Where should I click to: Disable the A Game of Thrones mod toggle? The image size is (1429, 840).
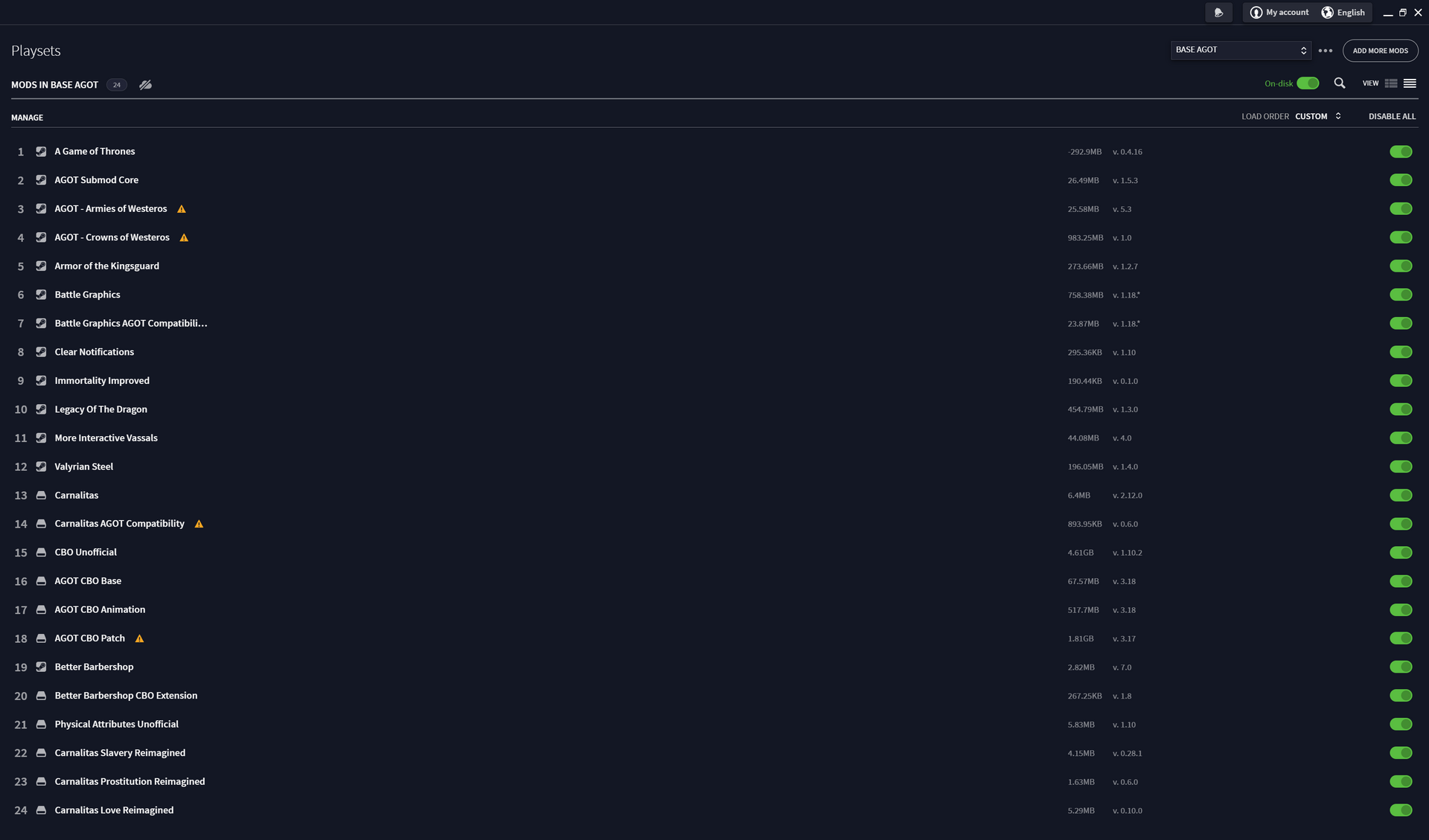click(1401, 152)
